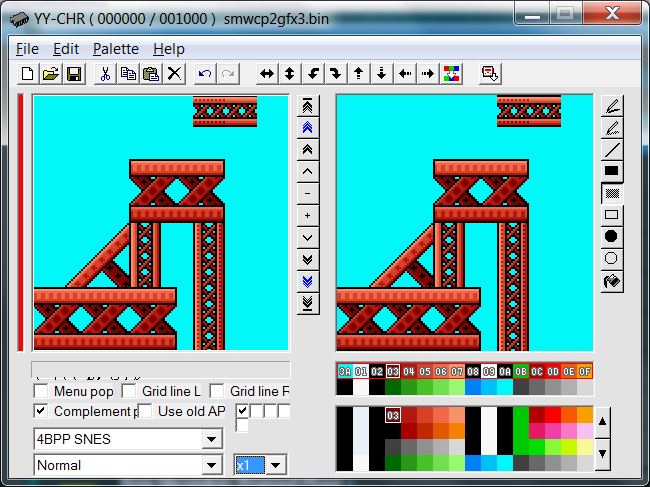Select the filled circle tool
The width and height of the screenshot is (650, 487).
click(x=612, y=237)
